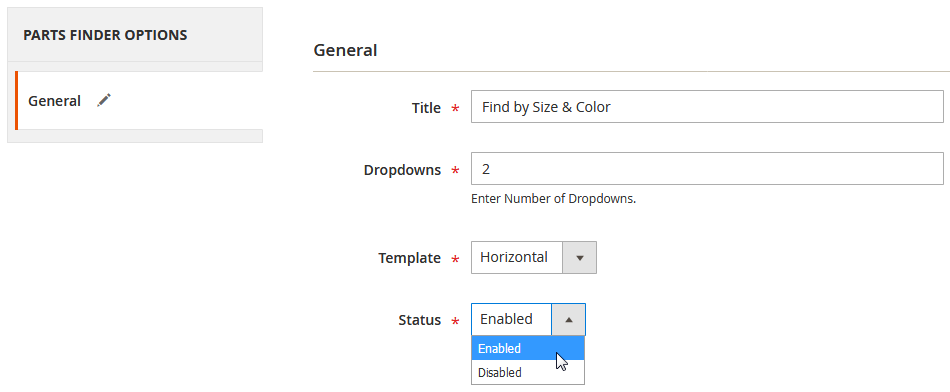The image size is (950, 392).
Task: Click the red asterisk beside Status
Action: point(456,321)
